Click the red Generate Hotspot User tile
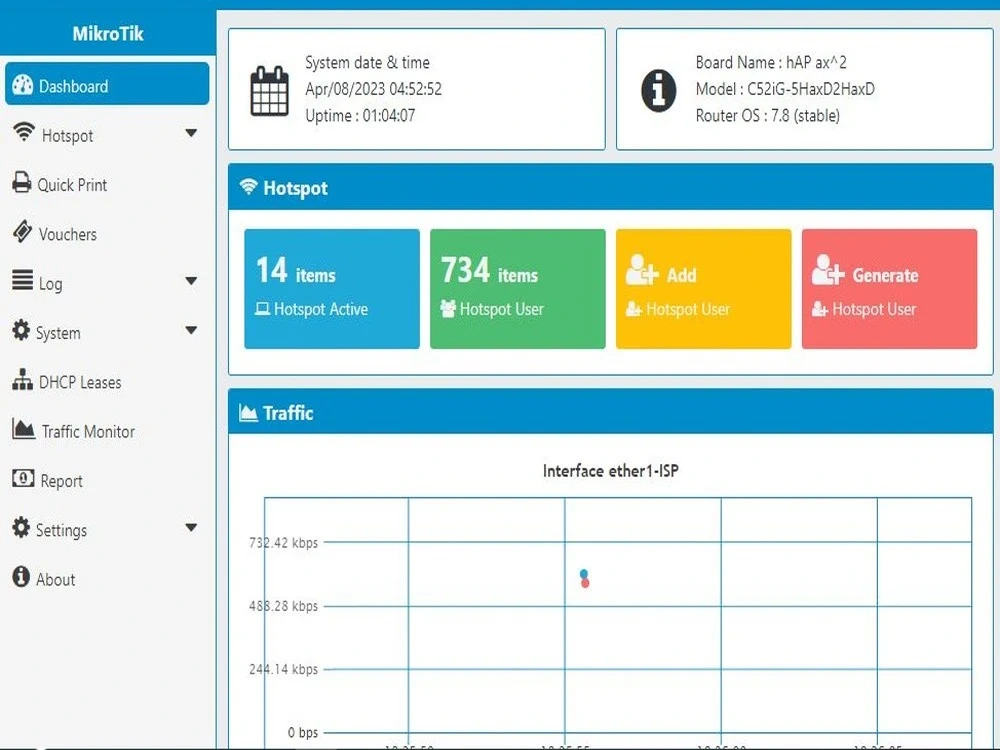 [x=889, y=289]
